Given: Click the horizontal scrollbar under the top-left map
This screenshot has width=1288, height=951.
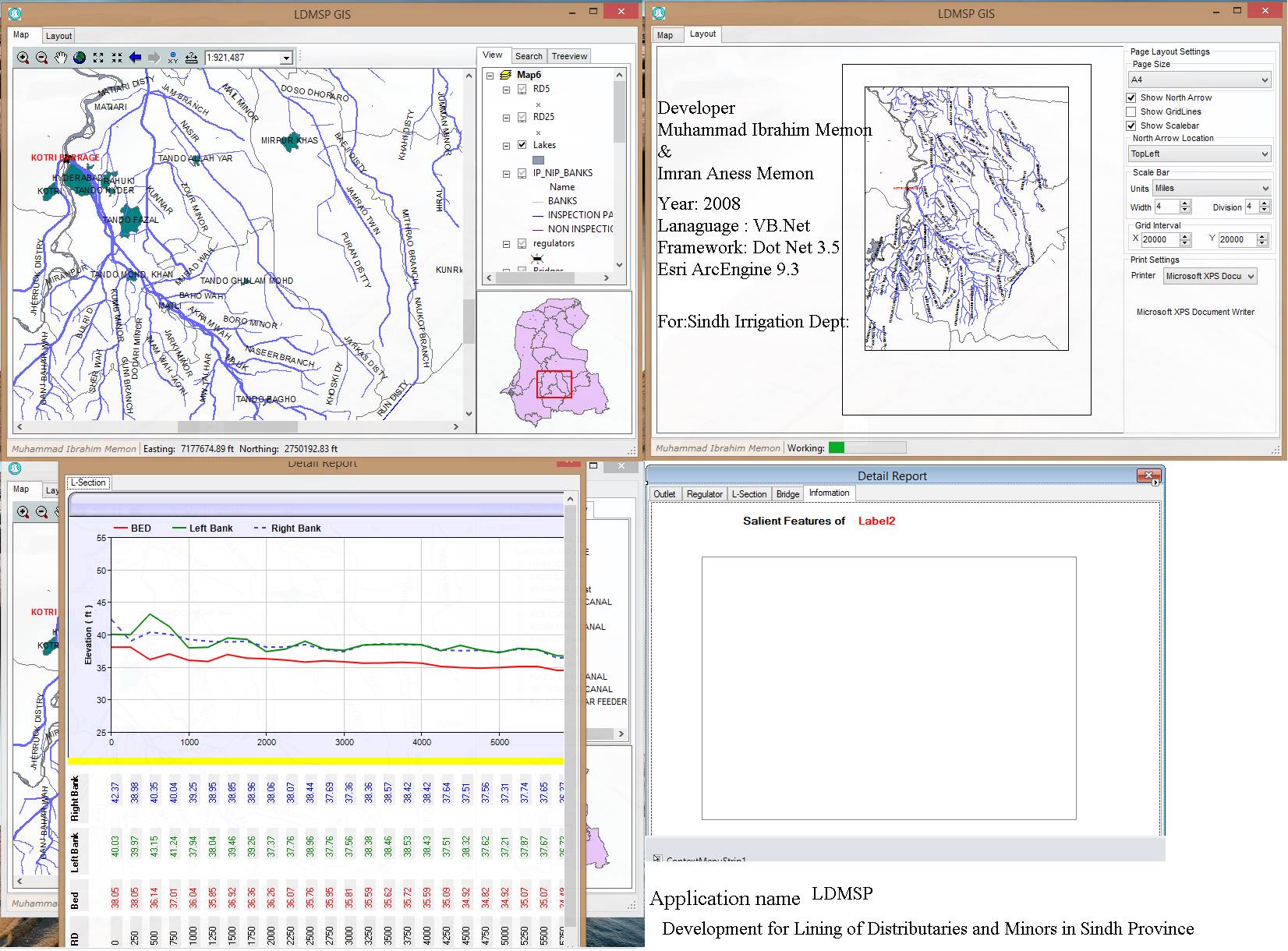Looking at the screenshot, I should click(x=237, y=427).
